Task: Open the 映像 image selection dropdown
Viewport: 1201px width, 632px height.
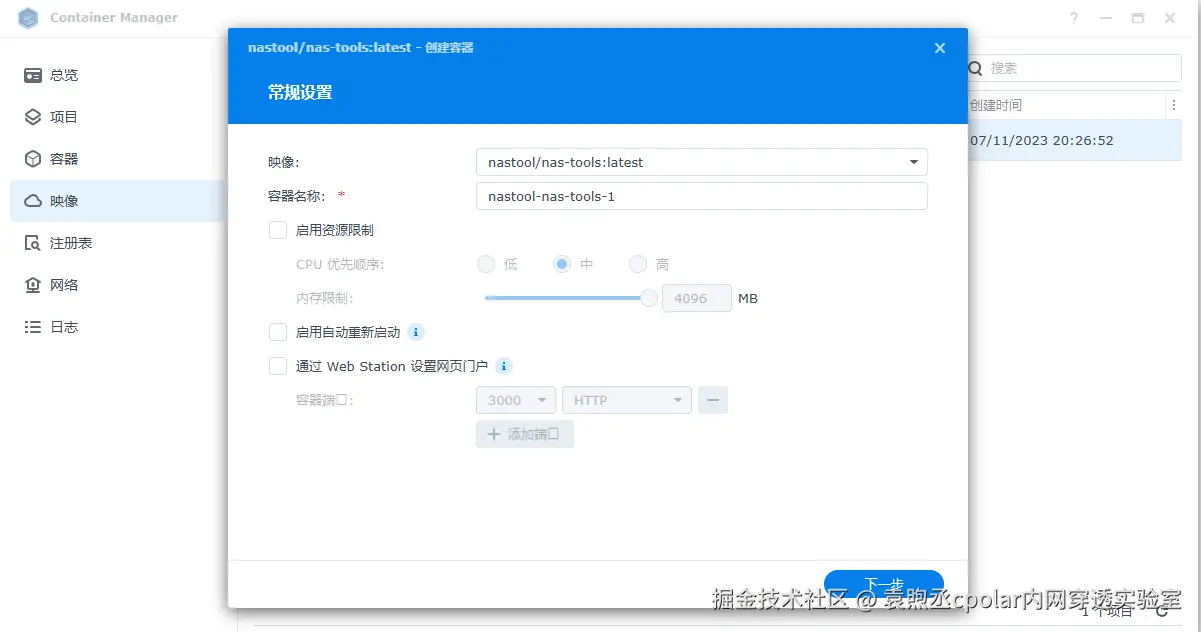Action: [702, 162]
